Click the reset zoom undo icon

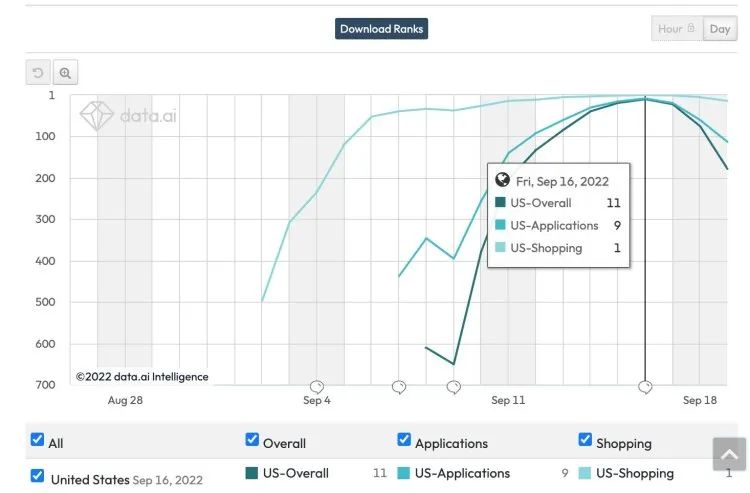pos(39,73)
